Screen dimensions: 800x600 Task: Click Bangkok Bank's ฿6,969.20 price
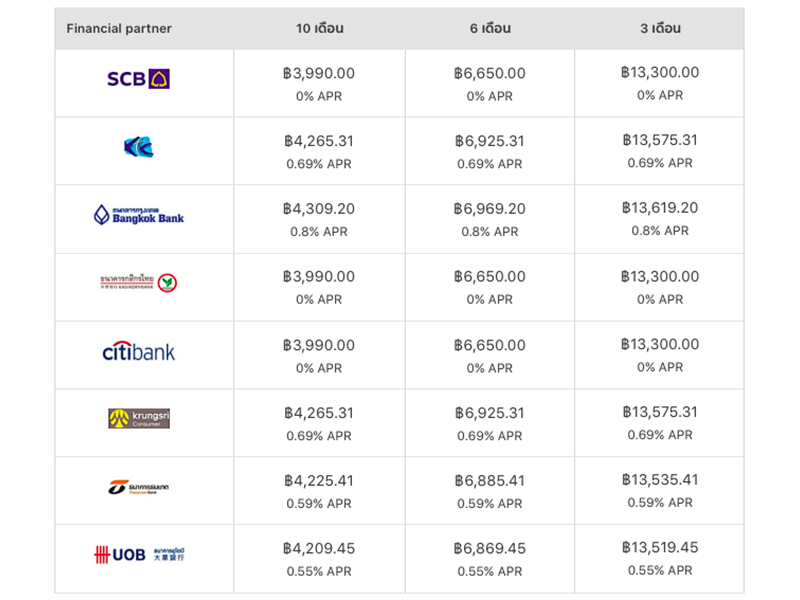coord(489,209)
